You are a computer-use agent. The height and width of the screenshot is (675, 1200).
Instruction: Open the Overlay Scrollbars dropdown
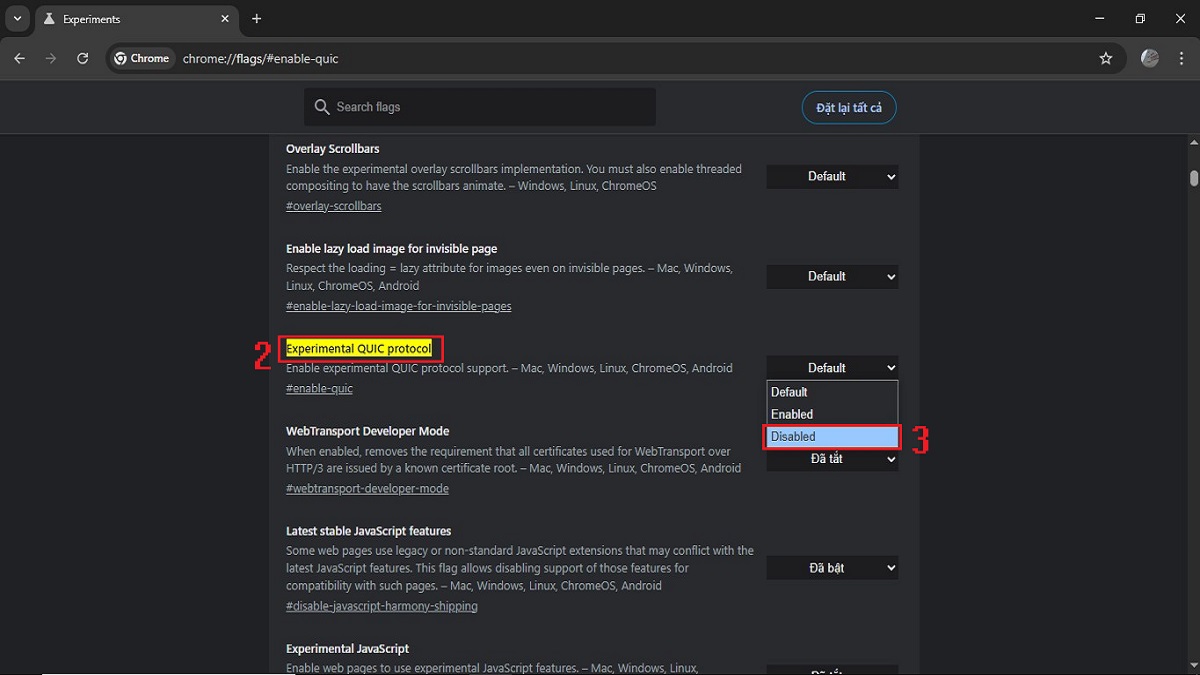tap(832, 177)
